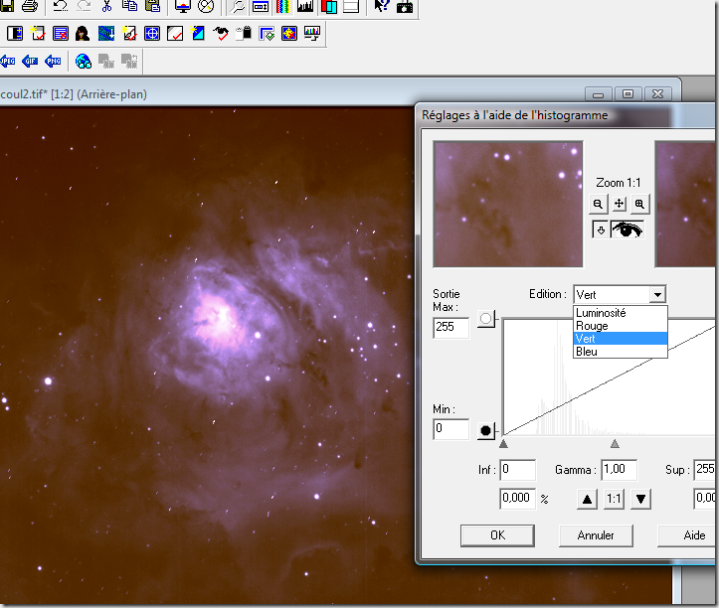Click the Annuler button
The width and height of the screenshot is (719, 608).
pos(596,535)
